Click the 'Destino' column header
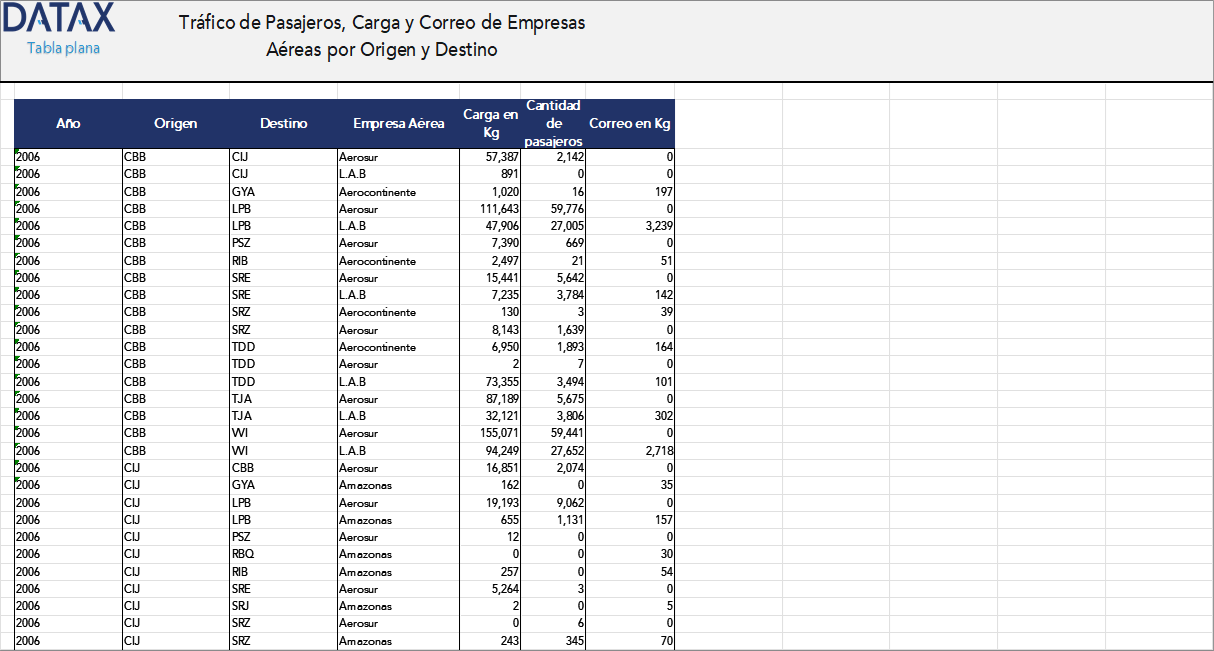The height and width of the screenshot is (651, 1214). click(x=283, y=123)
